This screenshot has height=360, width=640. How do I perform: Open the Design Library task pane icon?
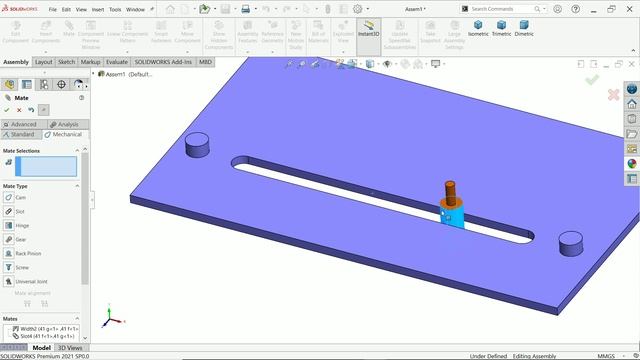[x=632, y=119]
